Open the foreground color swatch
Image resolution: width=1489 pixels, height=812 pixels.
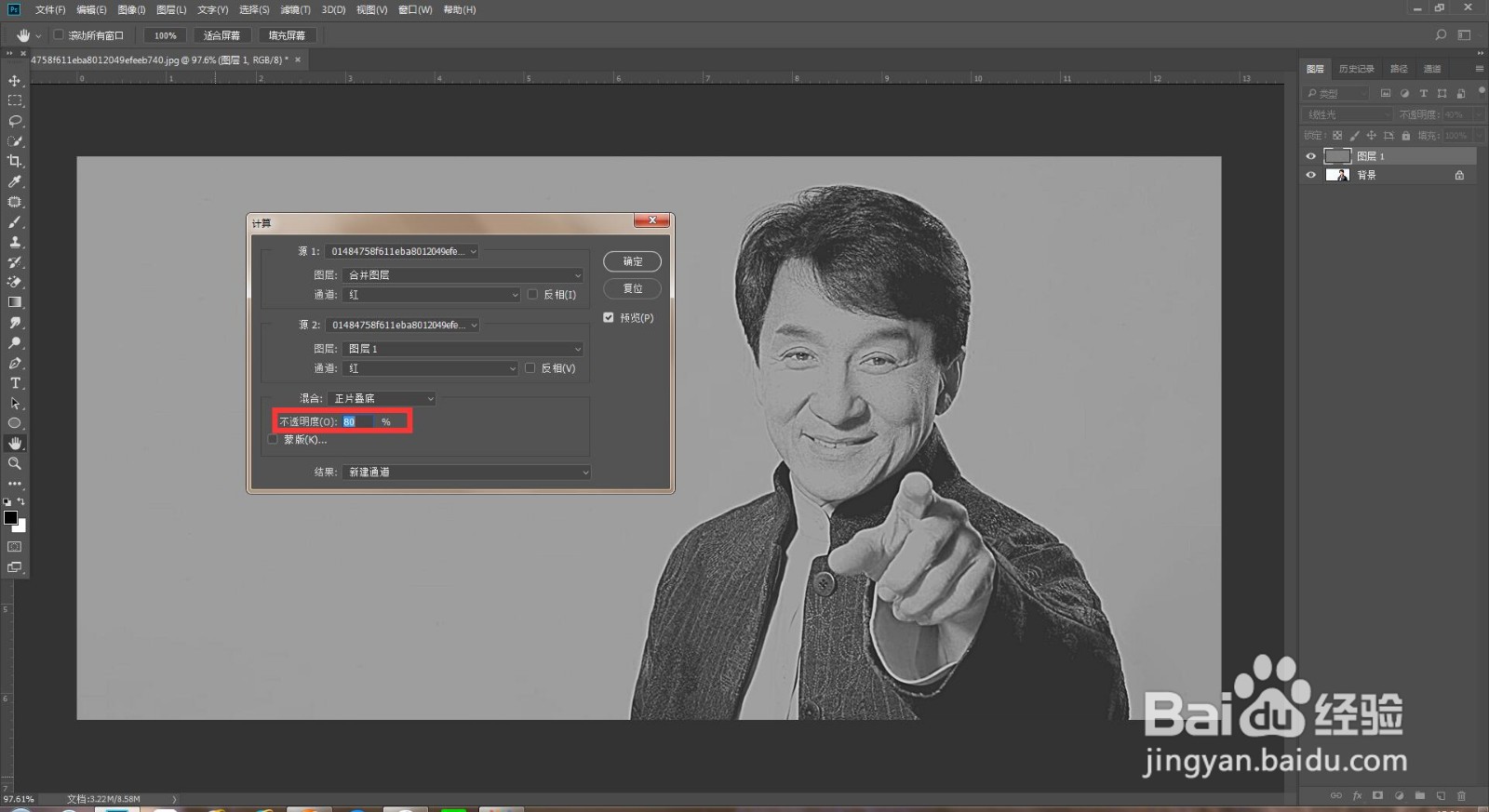coord(10,517)
